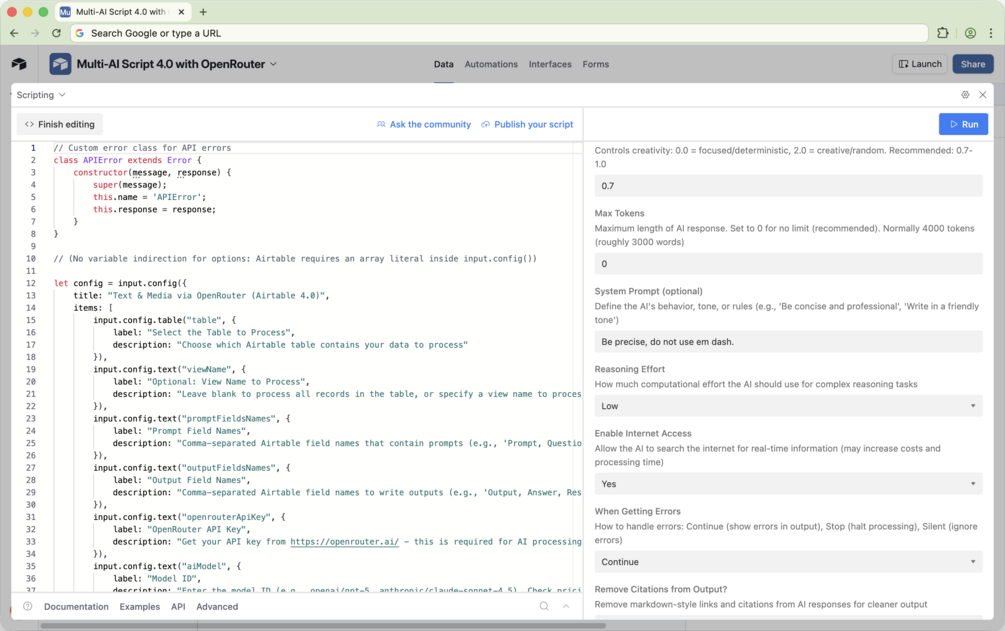Open the Reasoning Effort dropdown
1005x631 pixels.
coord(788,406)
